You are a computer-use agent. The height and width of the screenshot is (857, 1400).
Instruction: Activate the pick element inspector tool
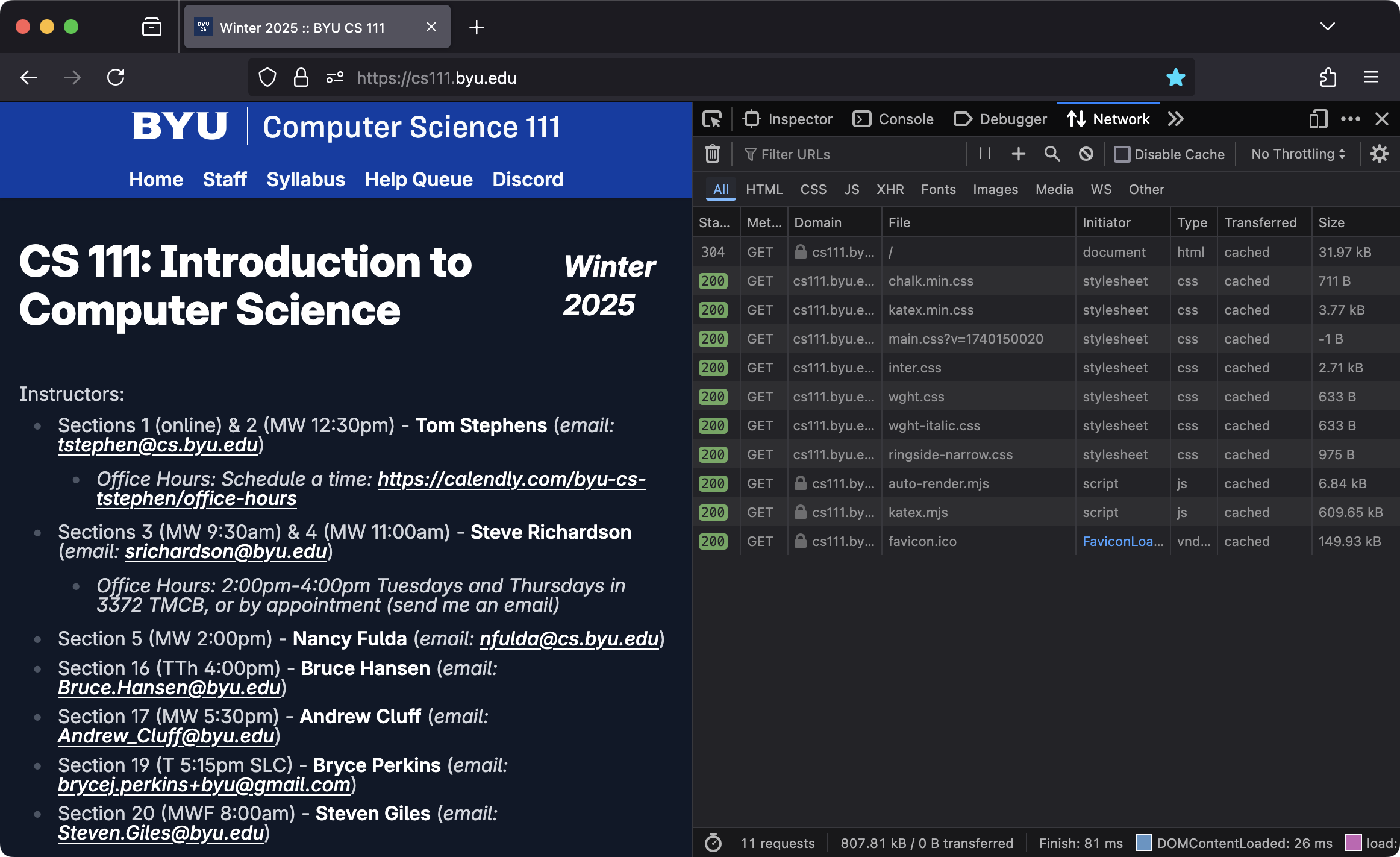713,119
